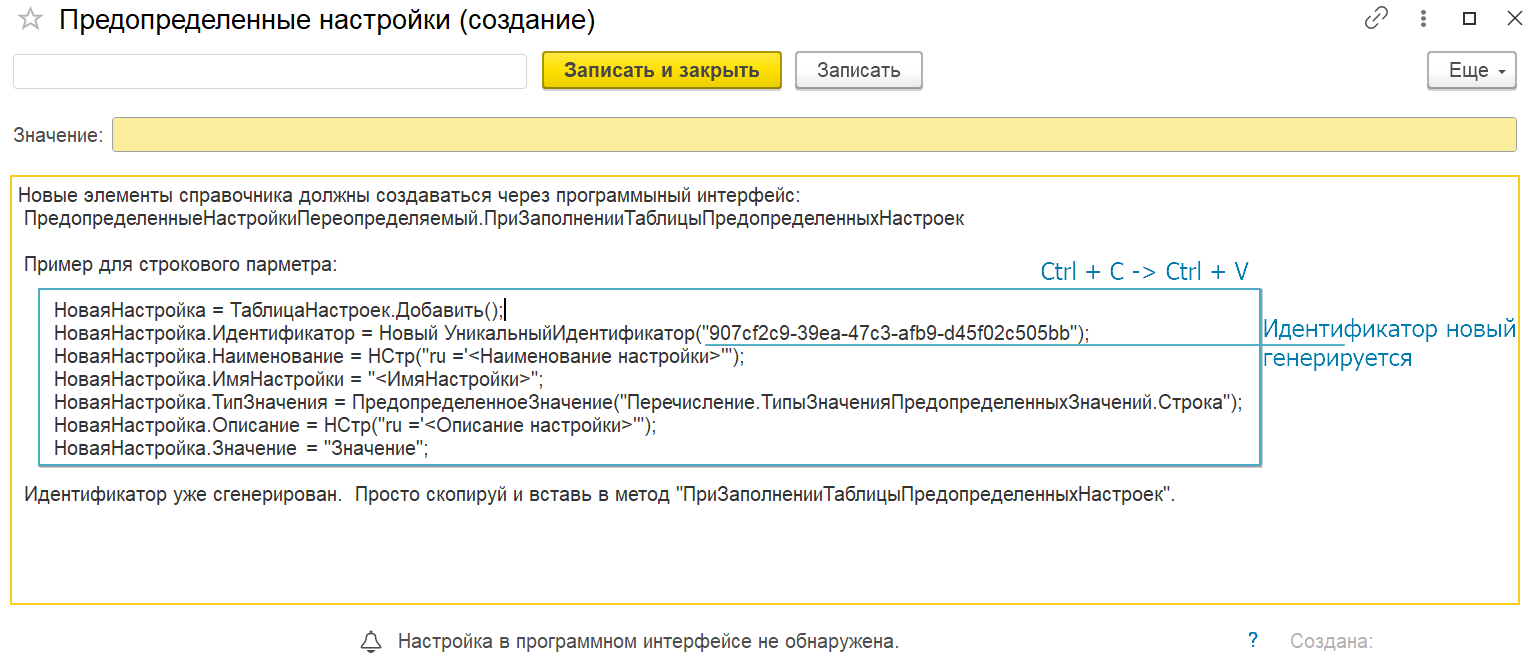Viewport: 1533px width, 664px height.
Task: Open the three-dot window options menu
Action: click(1422, 19)
